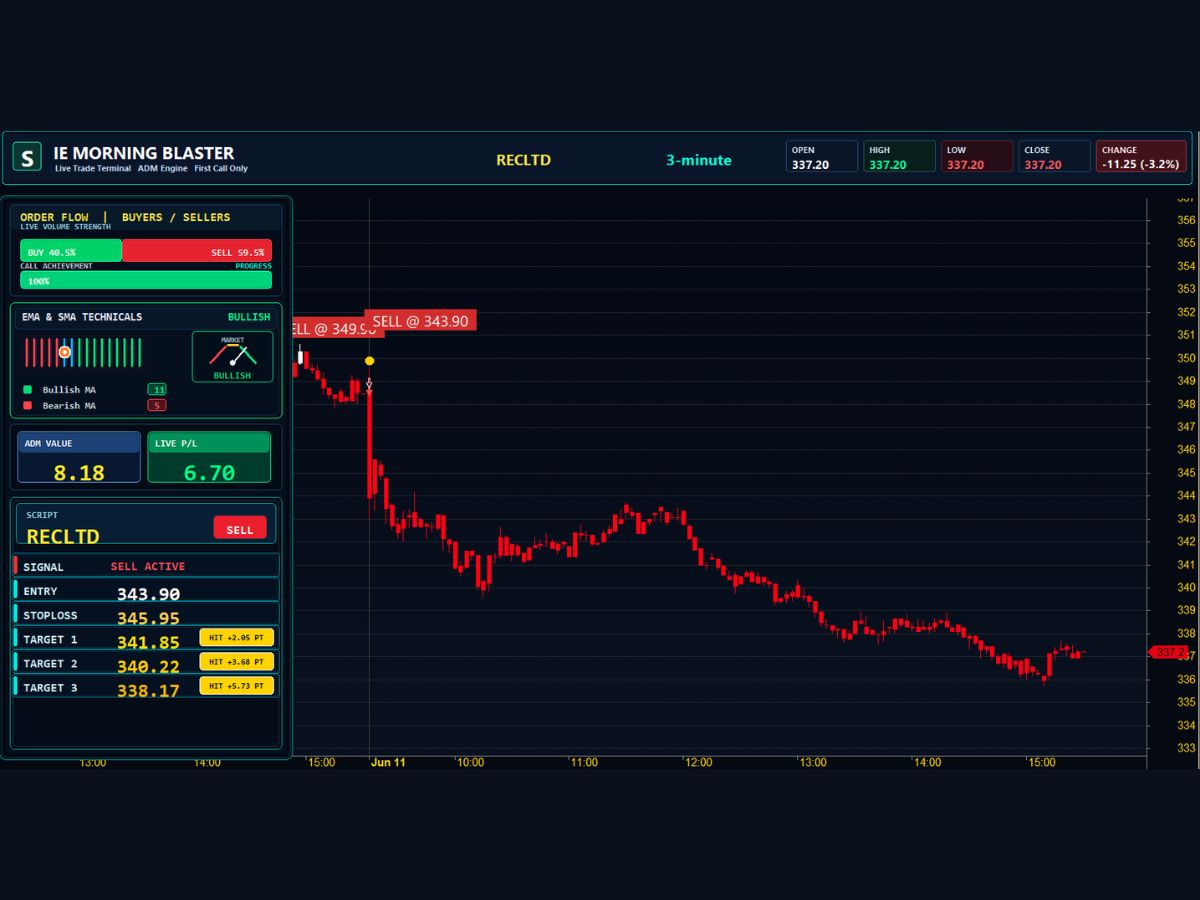Click the SELL @ 343.90 chart label

(420, 320)
